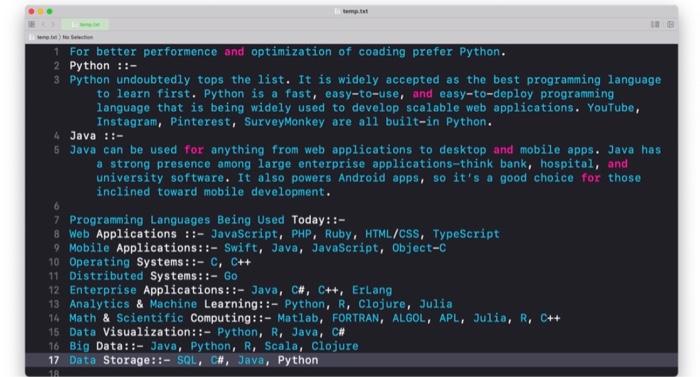
Task: Click the word "university" in the Java paragraph
Action: (x=130, y=178)
